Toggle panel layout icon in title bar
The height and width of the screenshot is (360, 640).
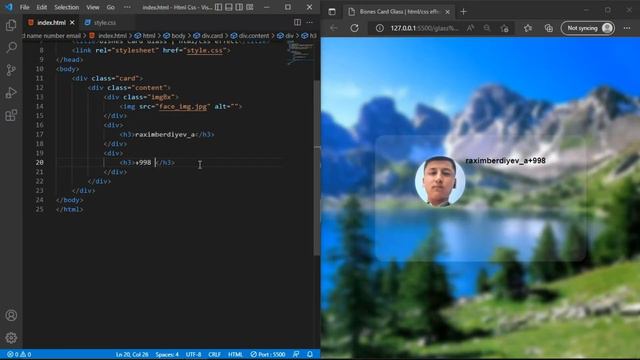point(229,7)
